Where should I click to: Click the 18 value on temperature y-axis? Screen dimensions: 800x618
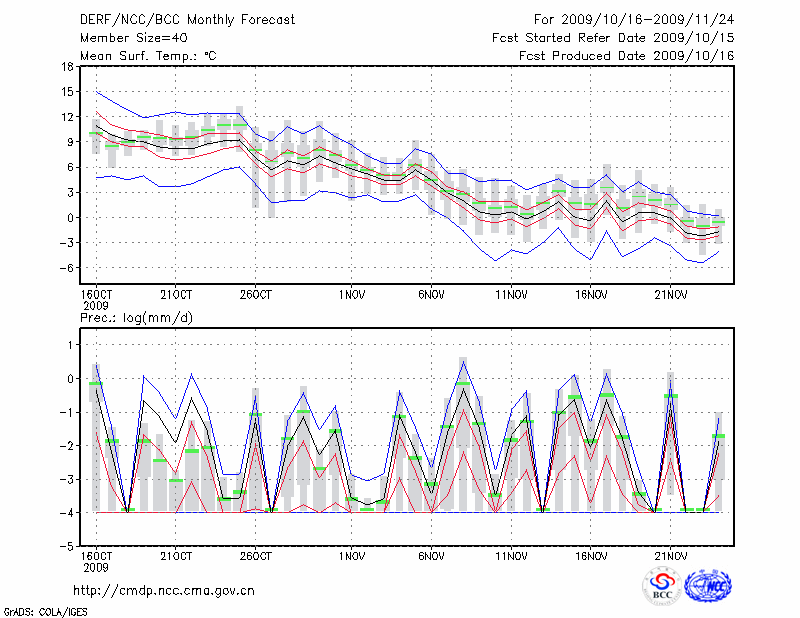pyautogui.click(x=67, y=67)
